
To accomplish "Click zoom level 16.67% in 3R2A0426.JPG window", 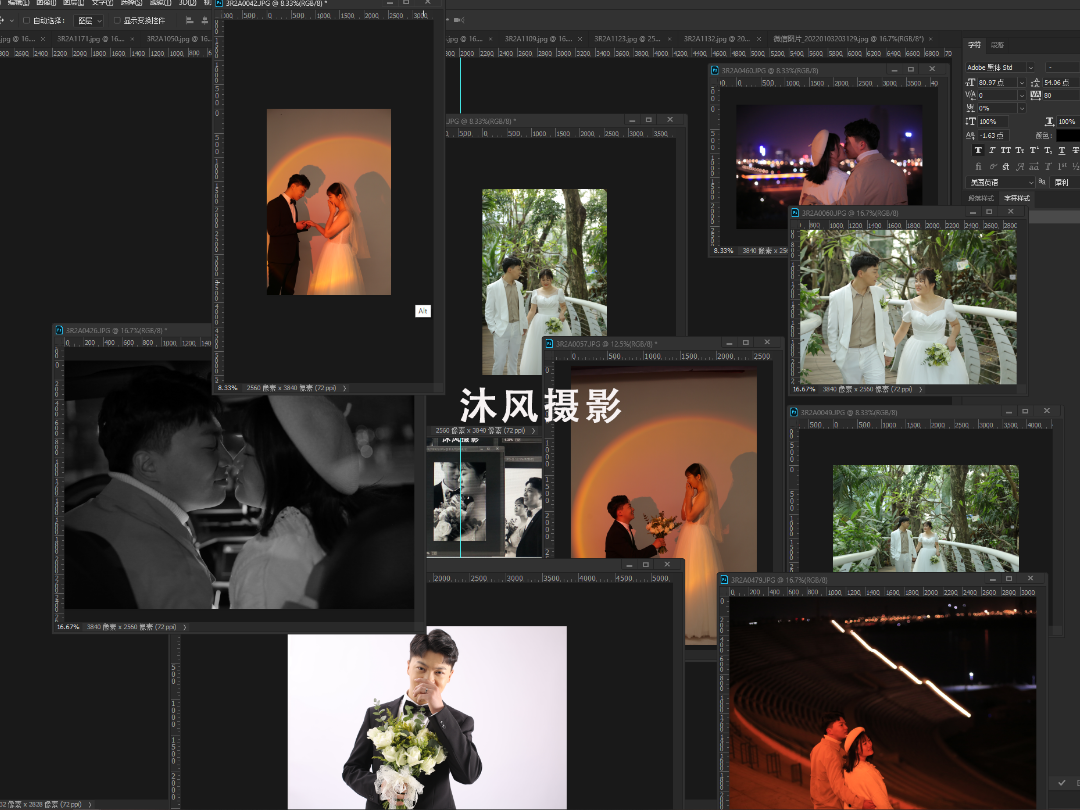I will (68, 627).
